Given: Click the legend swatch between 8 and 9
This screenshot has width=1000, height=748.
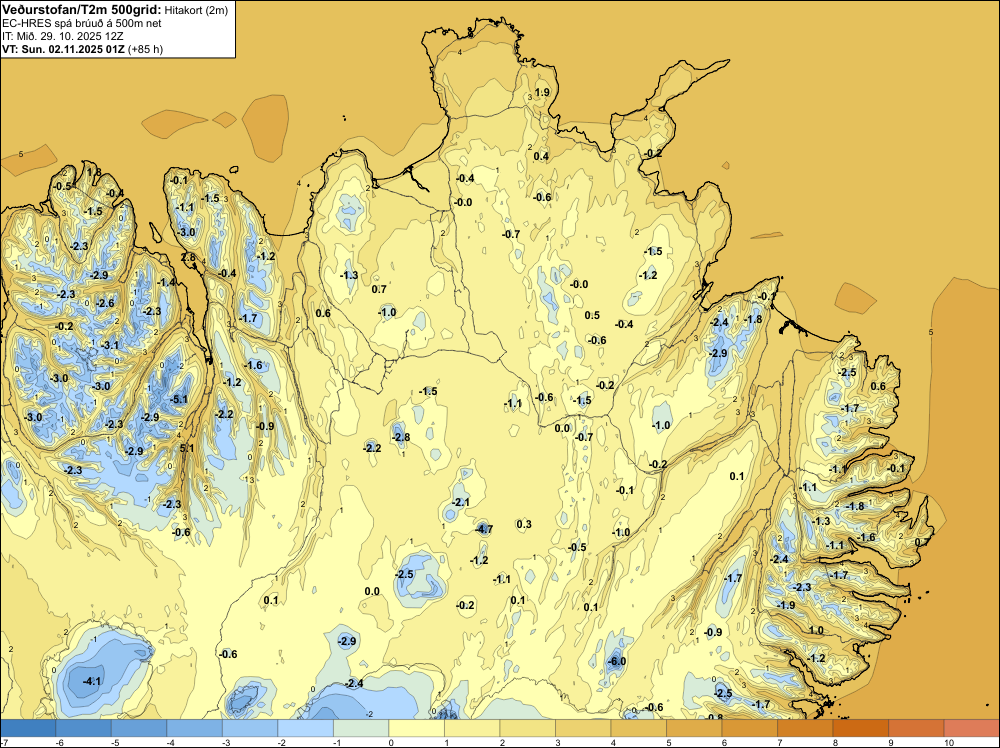Looking at the screenshot, I should (x=860, y=728).
